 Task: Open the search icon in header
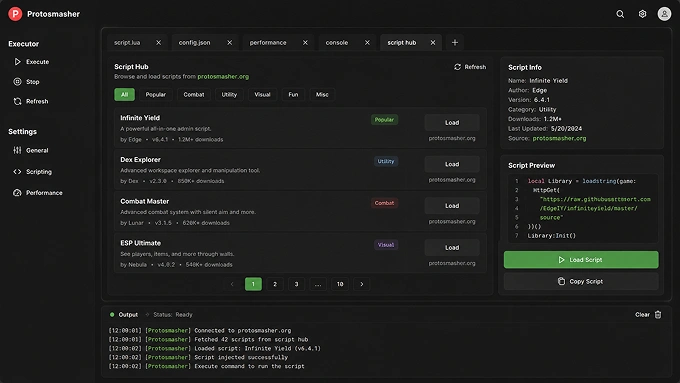pos(620,14)
